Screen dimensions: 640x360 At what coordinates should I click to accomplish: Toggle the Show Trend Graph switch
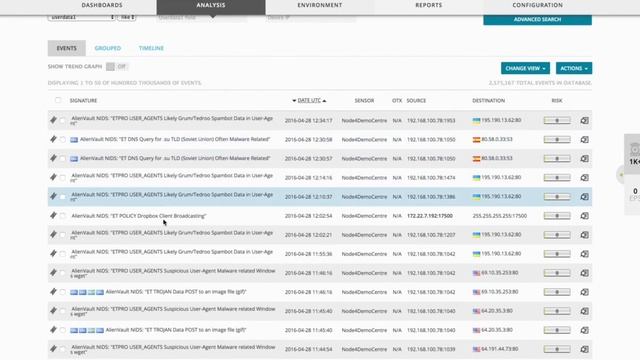pos(117,67)
